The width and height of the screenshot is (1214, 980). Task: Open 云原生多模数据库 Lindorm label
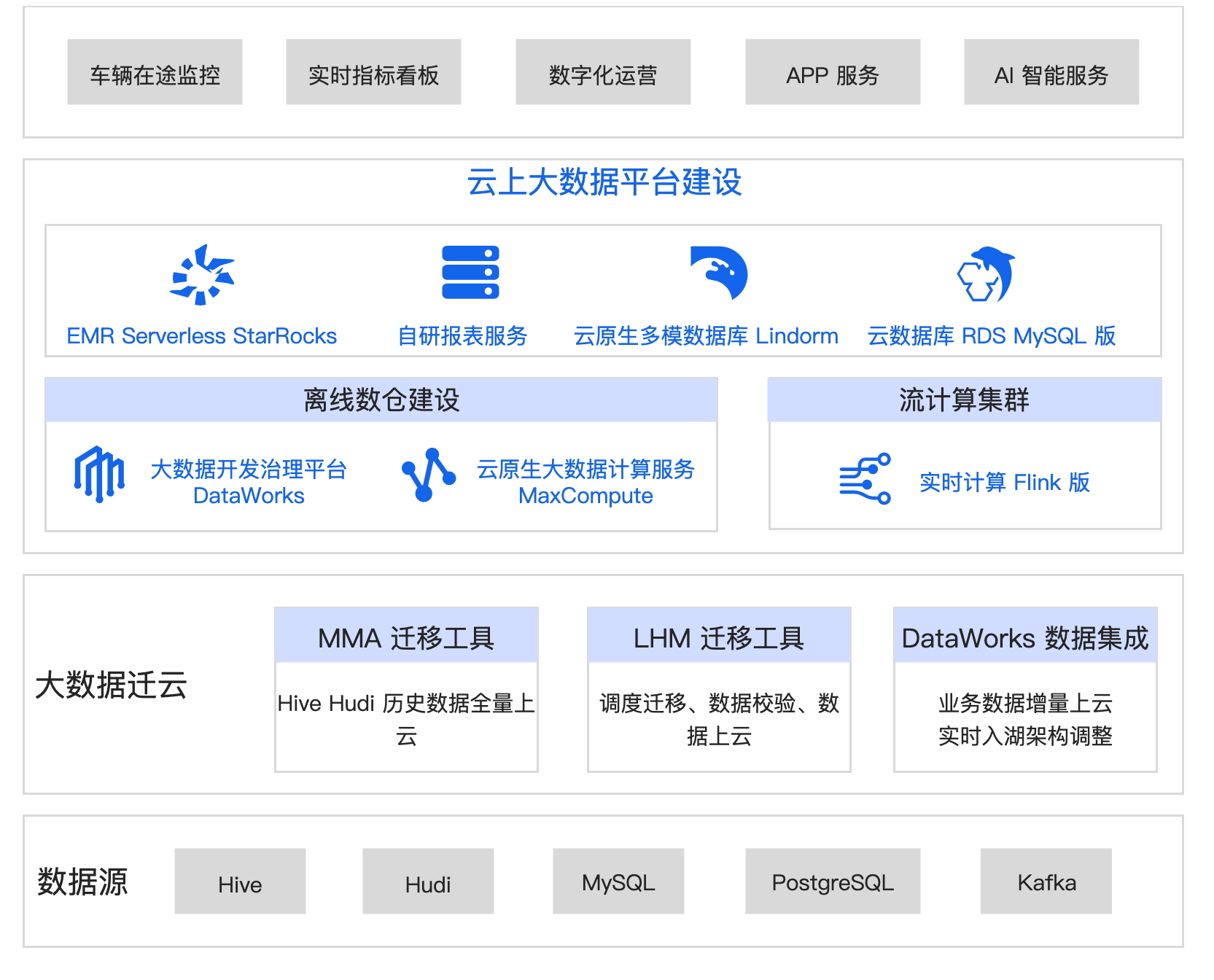click(706, 336)
